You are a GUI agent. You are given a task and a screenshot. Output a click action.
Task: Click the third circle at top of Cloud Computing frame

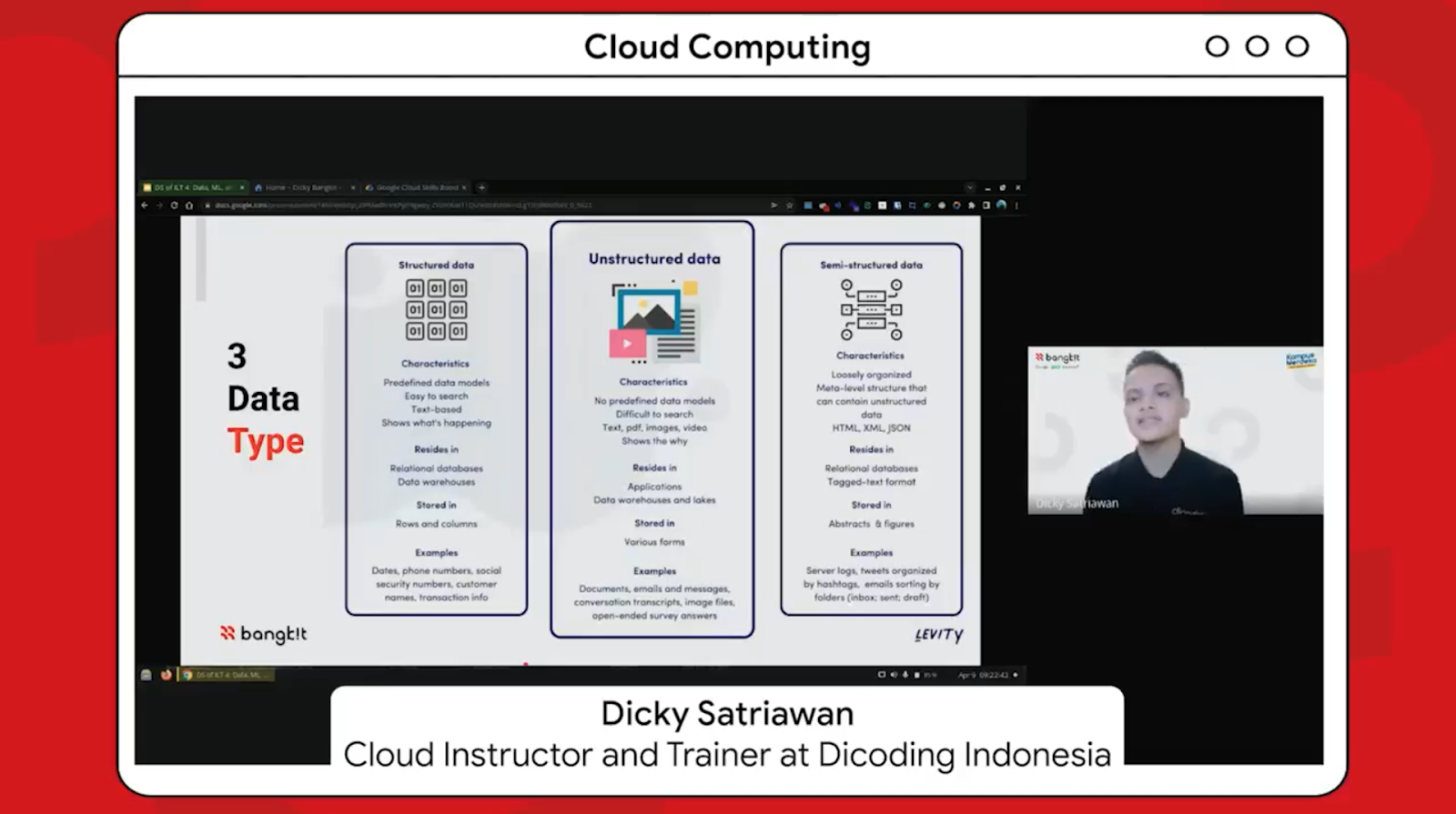click(1297, 46)
